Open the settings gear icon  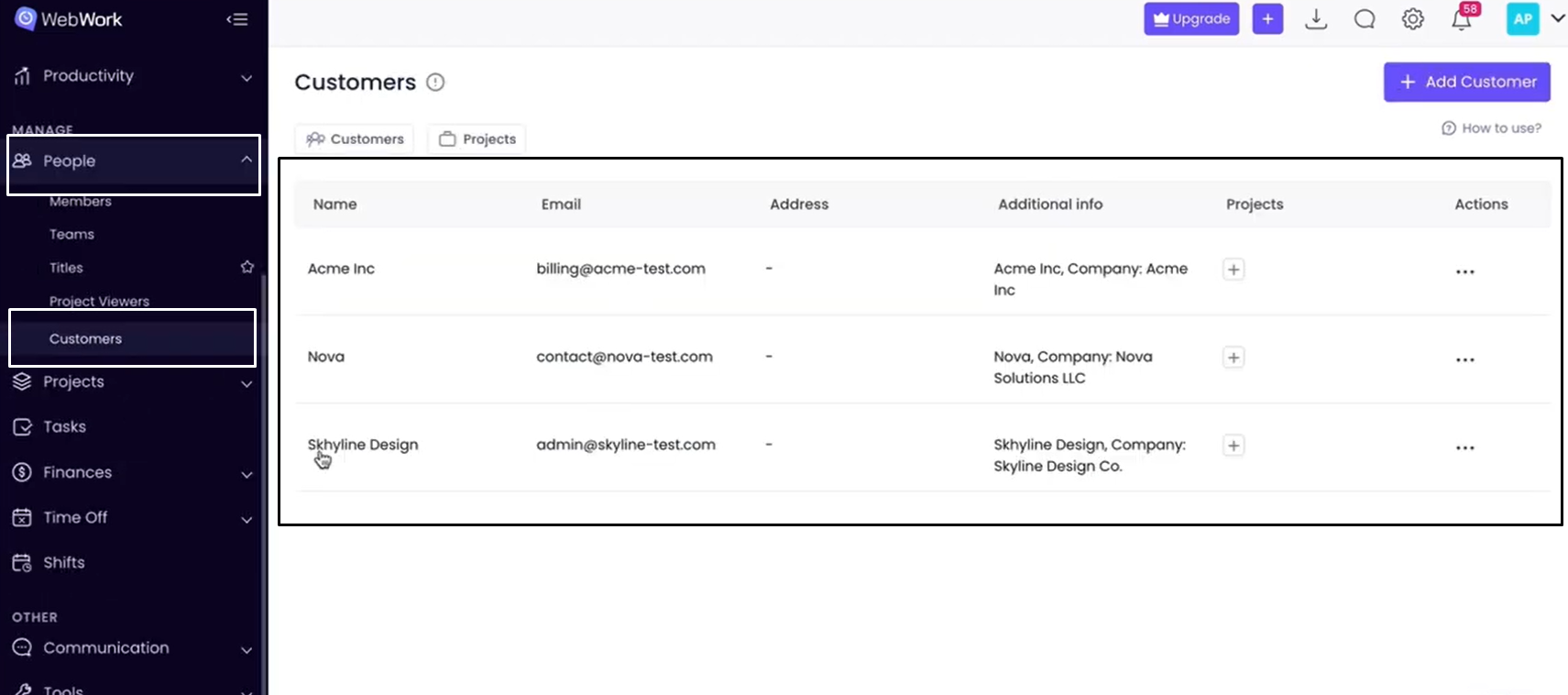click(x=1413, y=19)
